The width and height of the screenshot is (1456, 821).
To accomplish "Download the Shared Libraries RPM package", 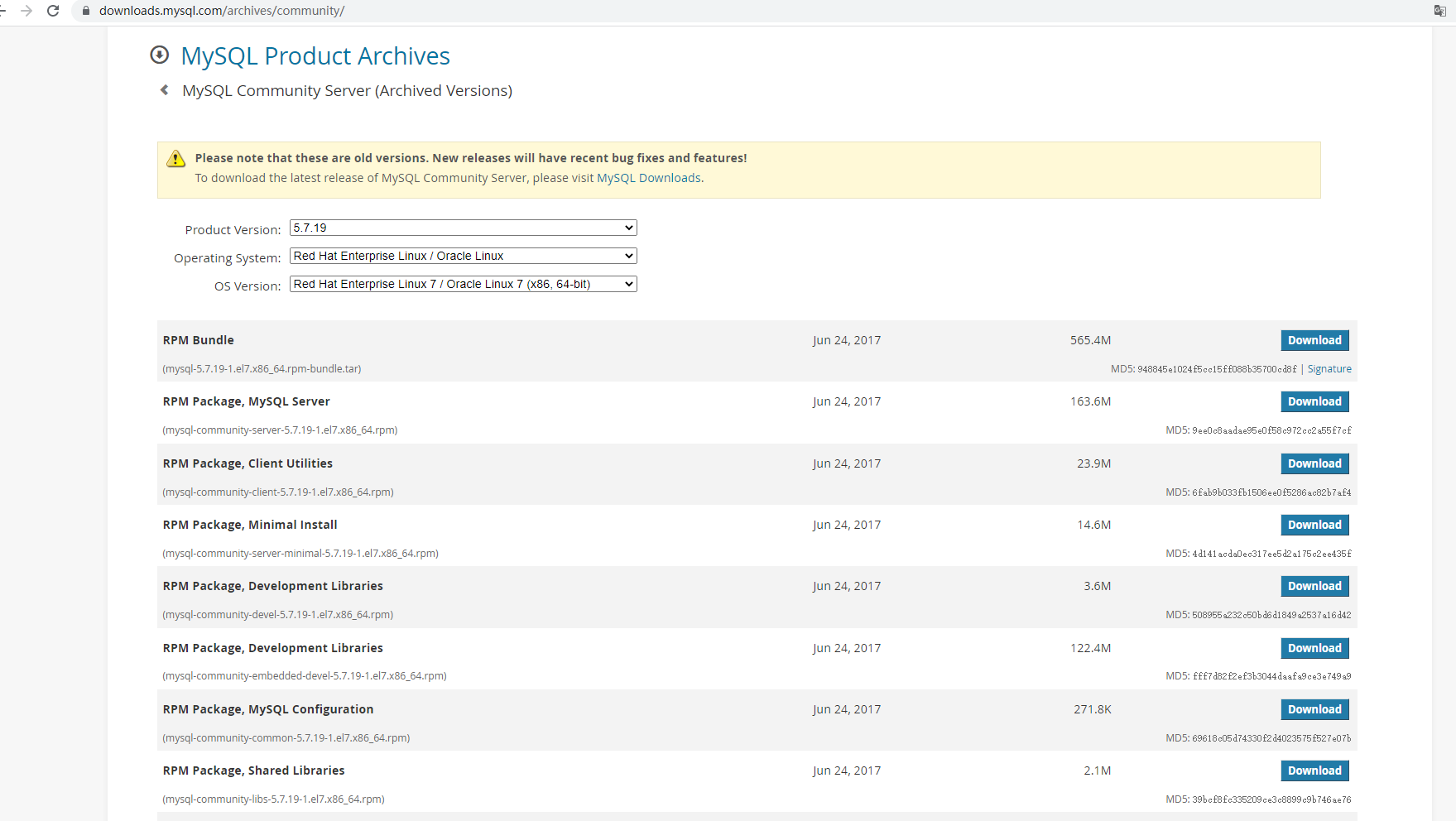I will click(x=1314, y=771).
